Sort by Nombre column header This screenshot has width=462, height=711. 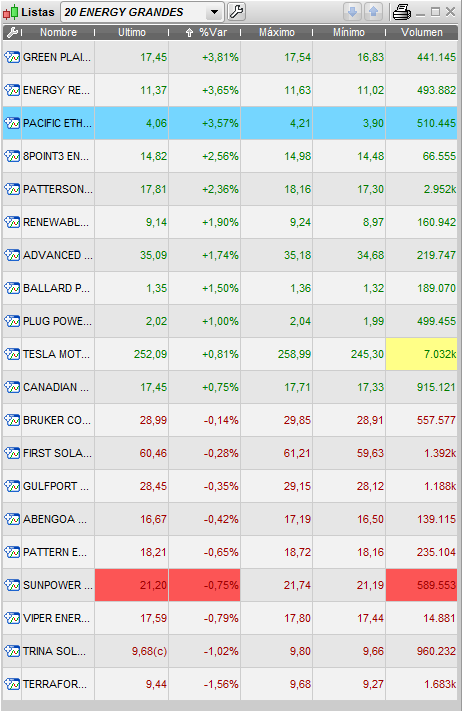58,32
